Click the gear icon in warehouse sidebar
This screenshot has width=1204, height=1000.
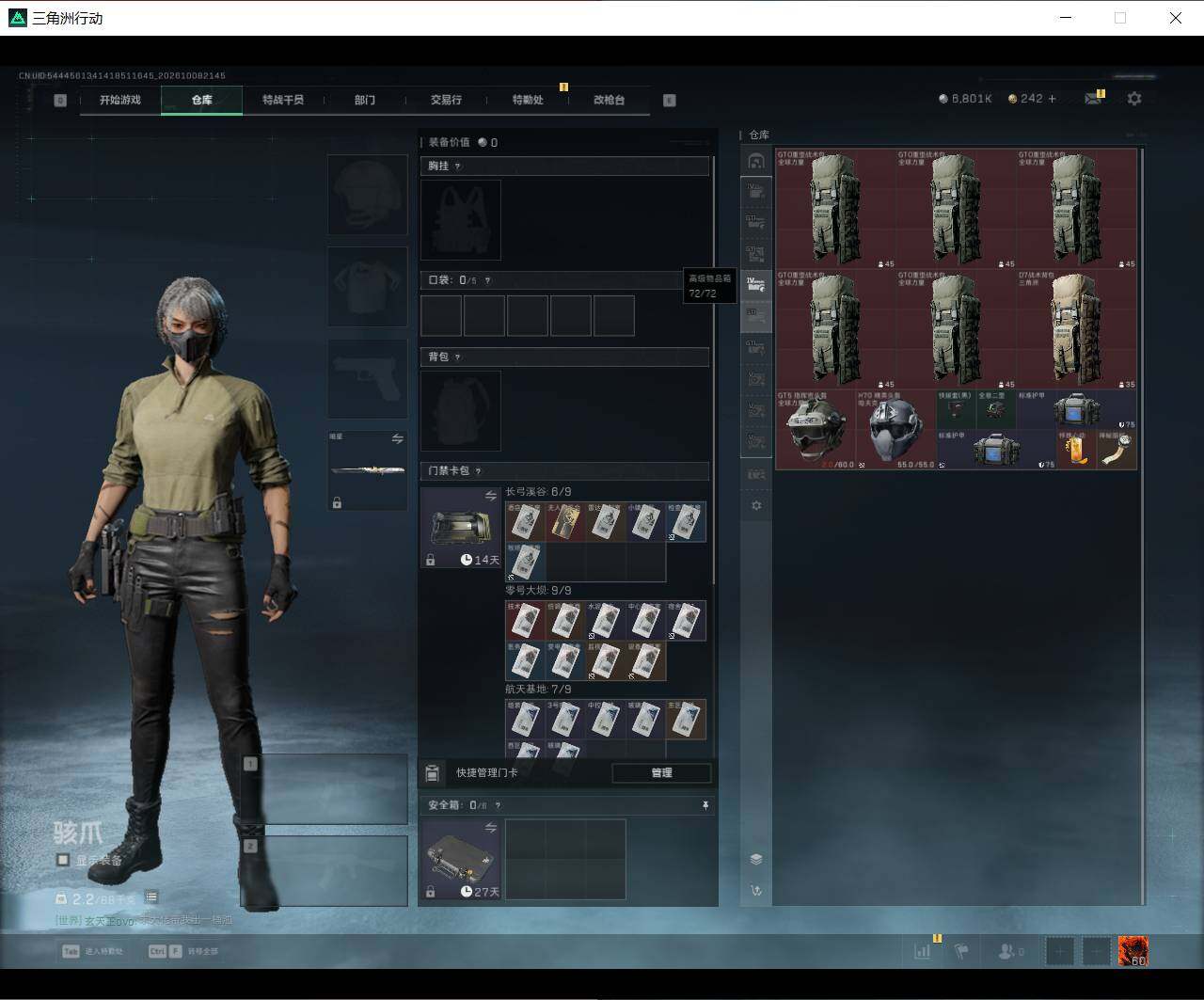tap(756, 505)
